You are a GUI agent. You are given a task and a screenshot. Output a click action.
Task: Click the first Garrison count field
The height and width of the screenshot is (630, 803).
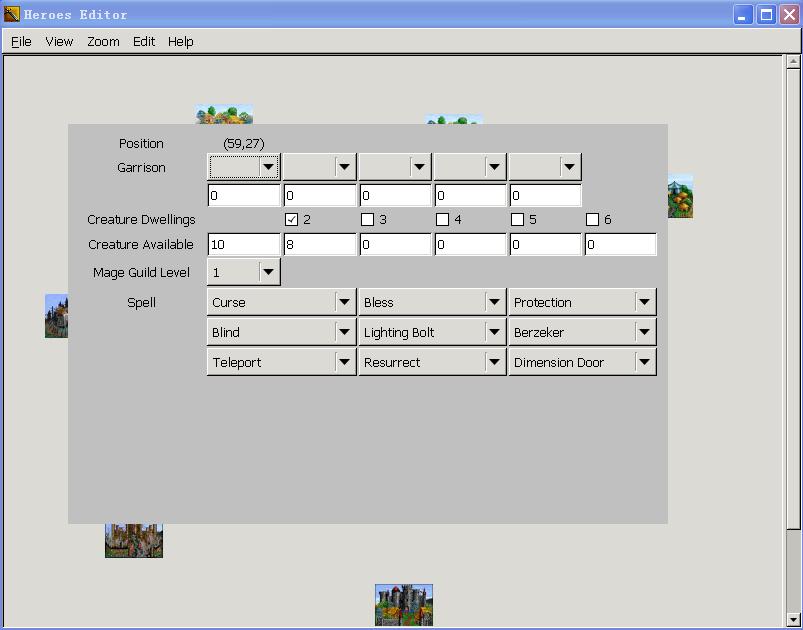click(244, 196)
